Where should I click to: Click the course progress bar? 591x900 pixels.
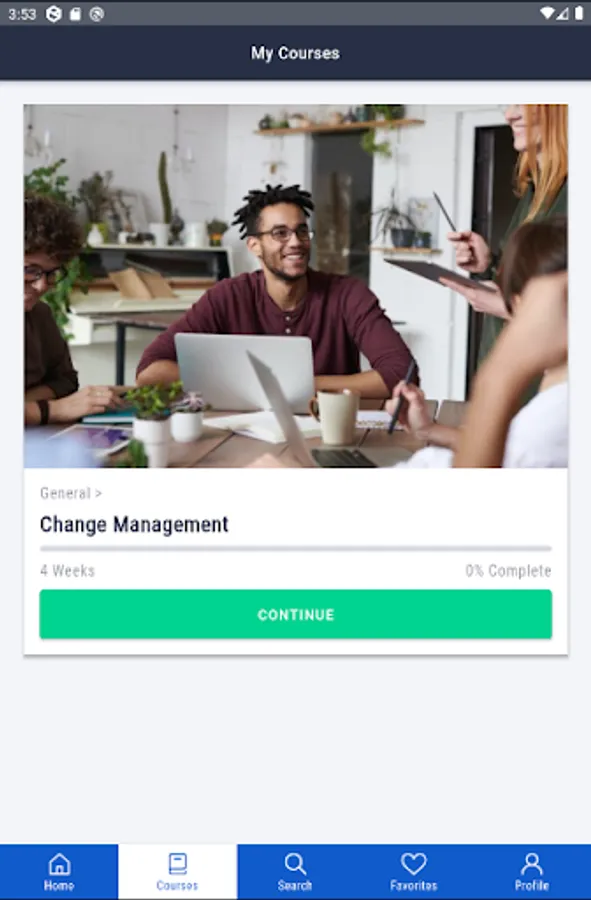pyautogui.click(x=296, y=549)
